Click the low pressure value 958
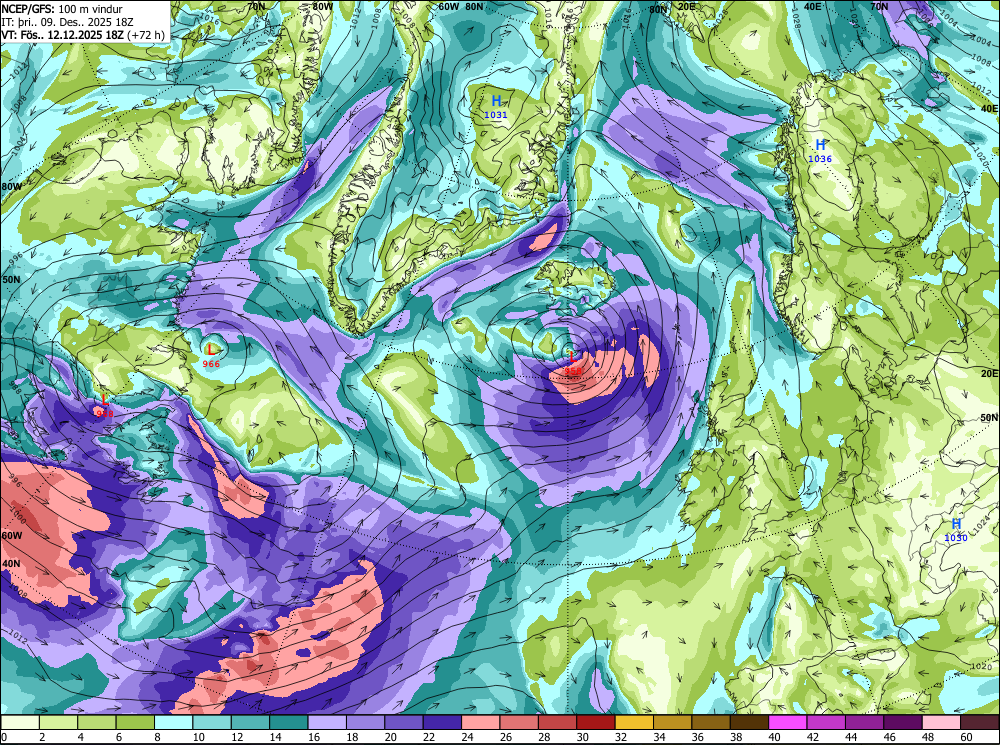 (573, 371)
